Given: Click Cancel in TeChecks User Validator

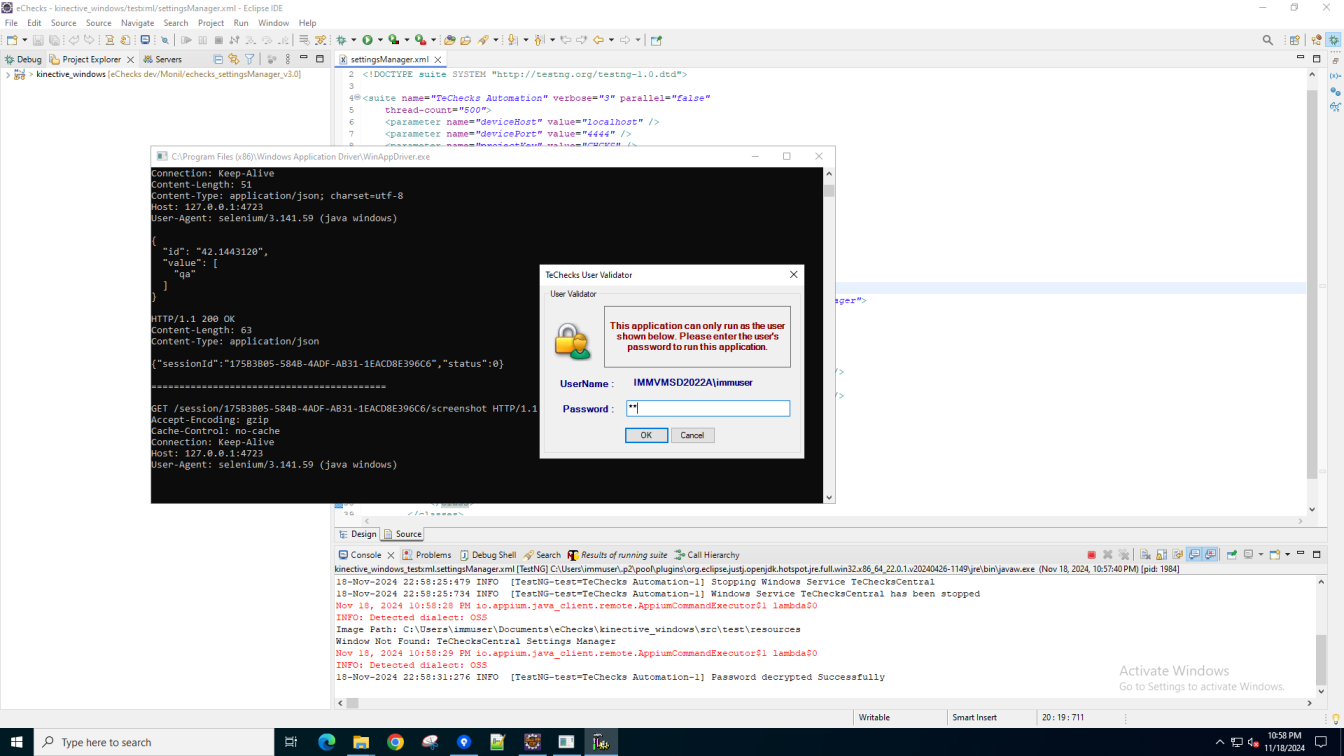Looking at the screenshot, I should click(692, 435).
